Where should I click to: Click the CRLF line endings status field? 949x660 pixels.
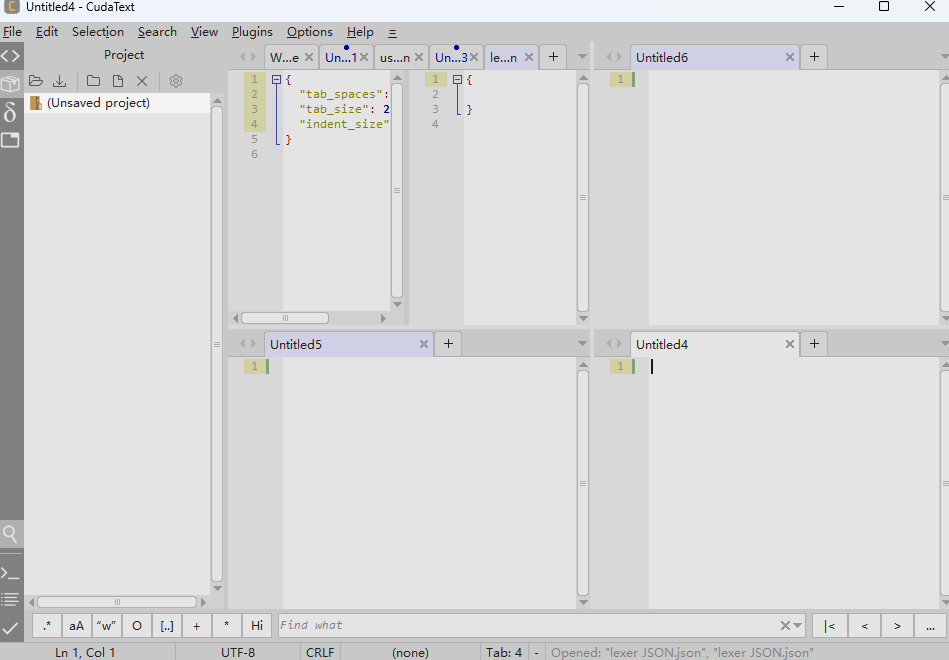tap(320, 652)
